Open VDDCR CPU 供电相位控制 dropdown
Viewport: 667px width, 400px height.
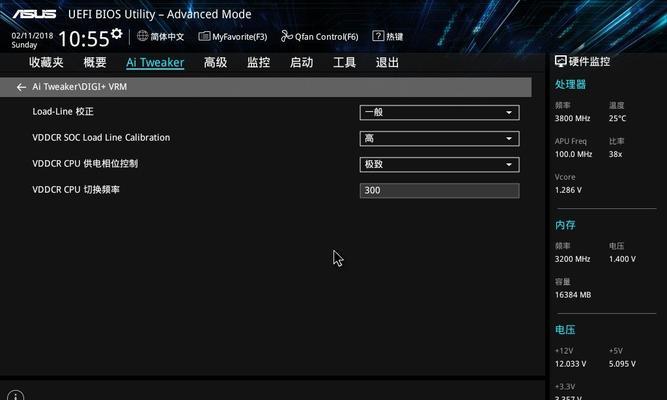click(439, 165)
